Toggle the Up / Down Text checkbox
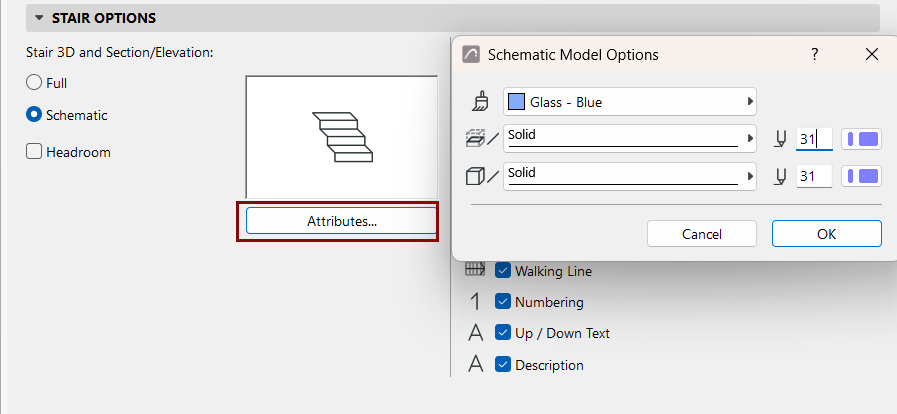Image resolution: width=897 pixels, height=414 pixels. pos(503,333)
